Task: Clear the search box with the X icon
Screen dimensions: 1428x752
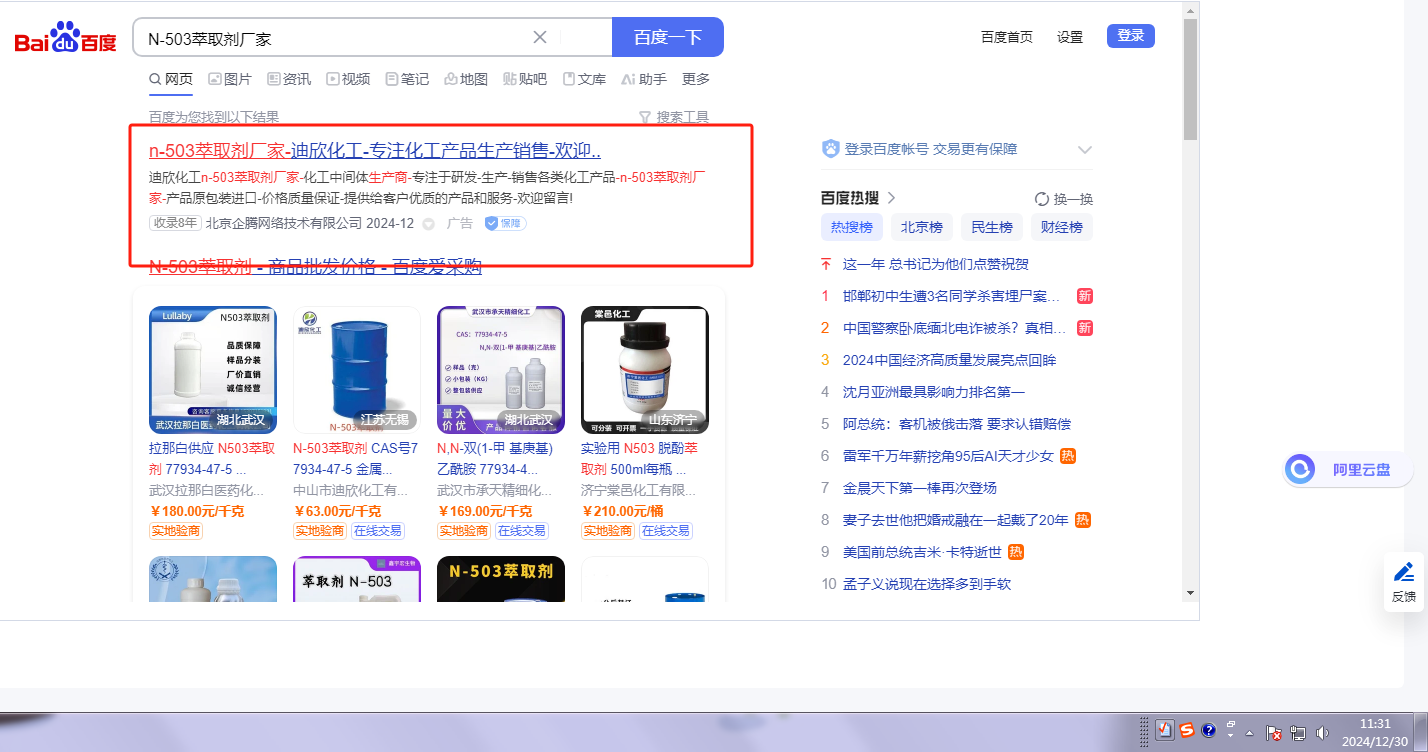Action: 540,37
